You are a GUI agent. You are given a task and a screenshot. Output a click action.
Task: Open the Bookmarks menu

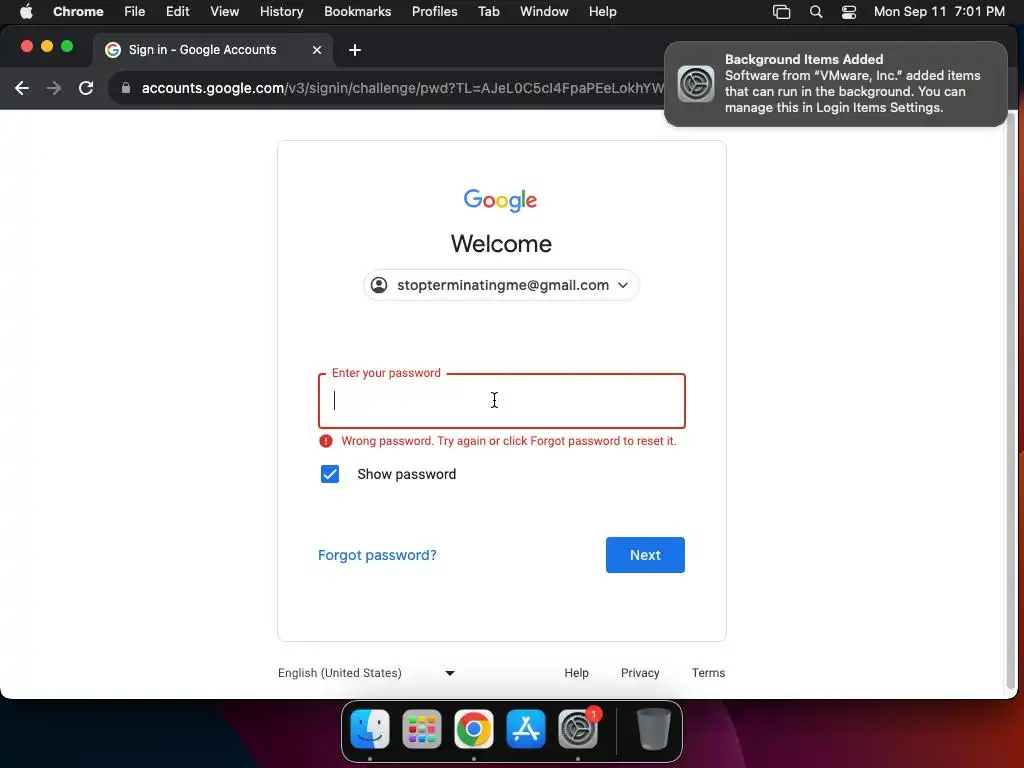click(357, 12)
